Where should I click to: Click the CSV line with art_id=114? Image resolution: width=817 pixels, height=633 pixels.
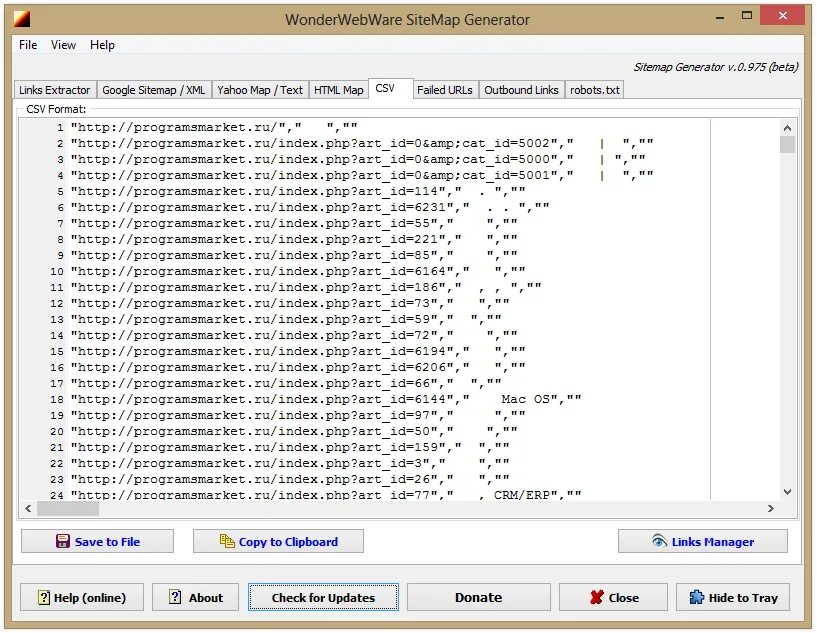[298, 191]
